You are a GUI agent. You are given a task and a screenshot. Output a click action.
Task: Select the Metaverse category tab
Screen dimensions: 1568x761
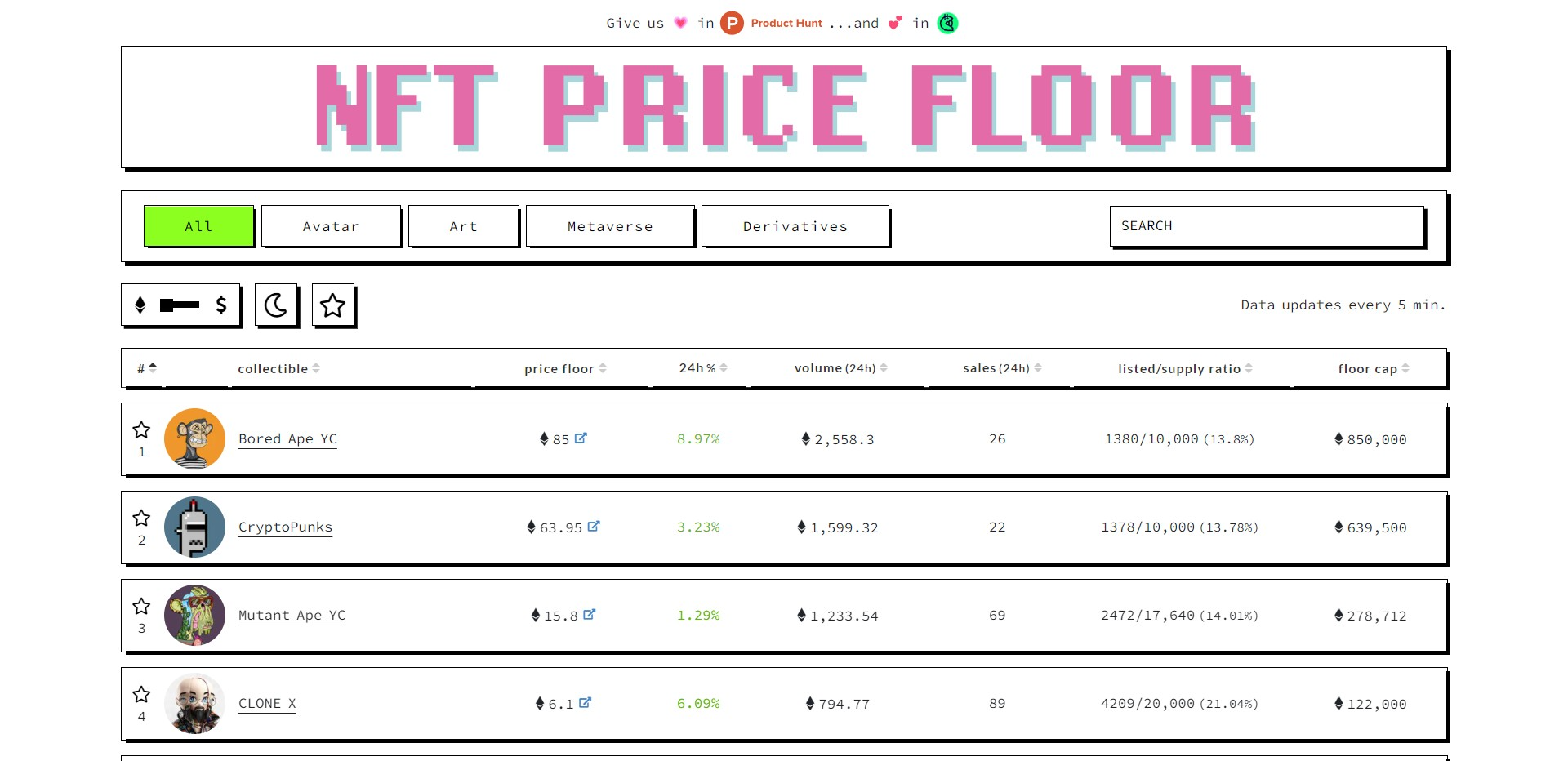(610, 226)
